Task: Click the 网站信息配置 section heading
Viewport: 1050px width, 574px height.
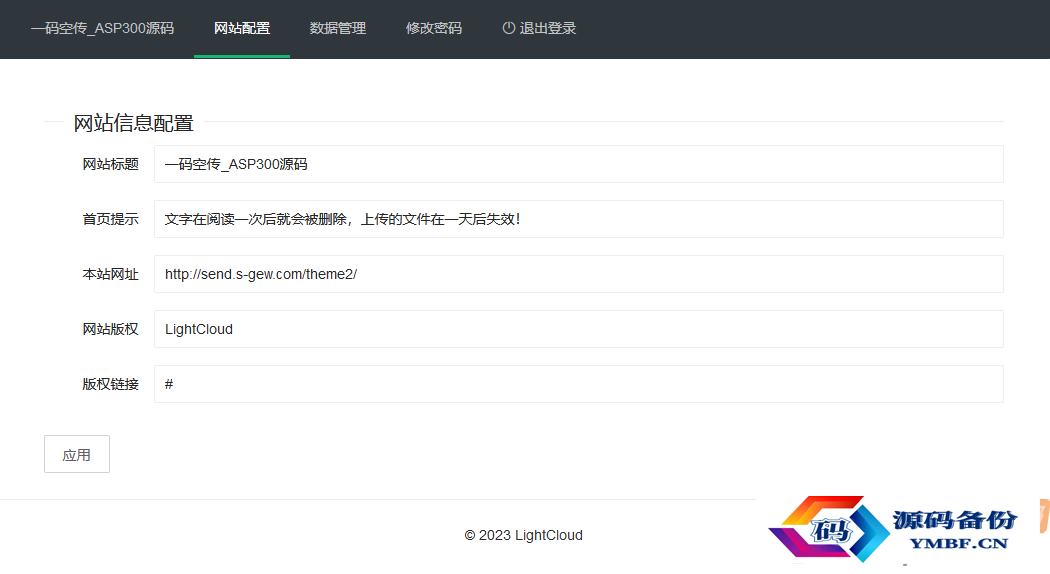Action: point(133,123)
